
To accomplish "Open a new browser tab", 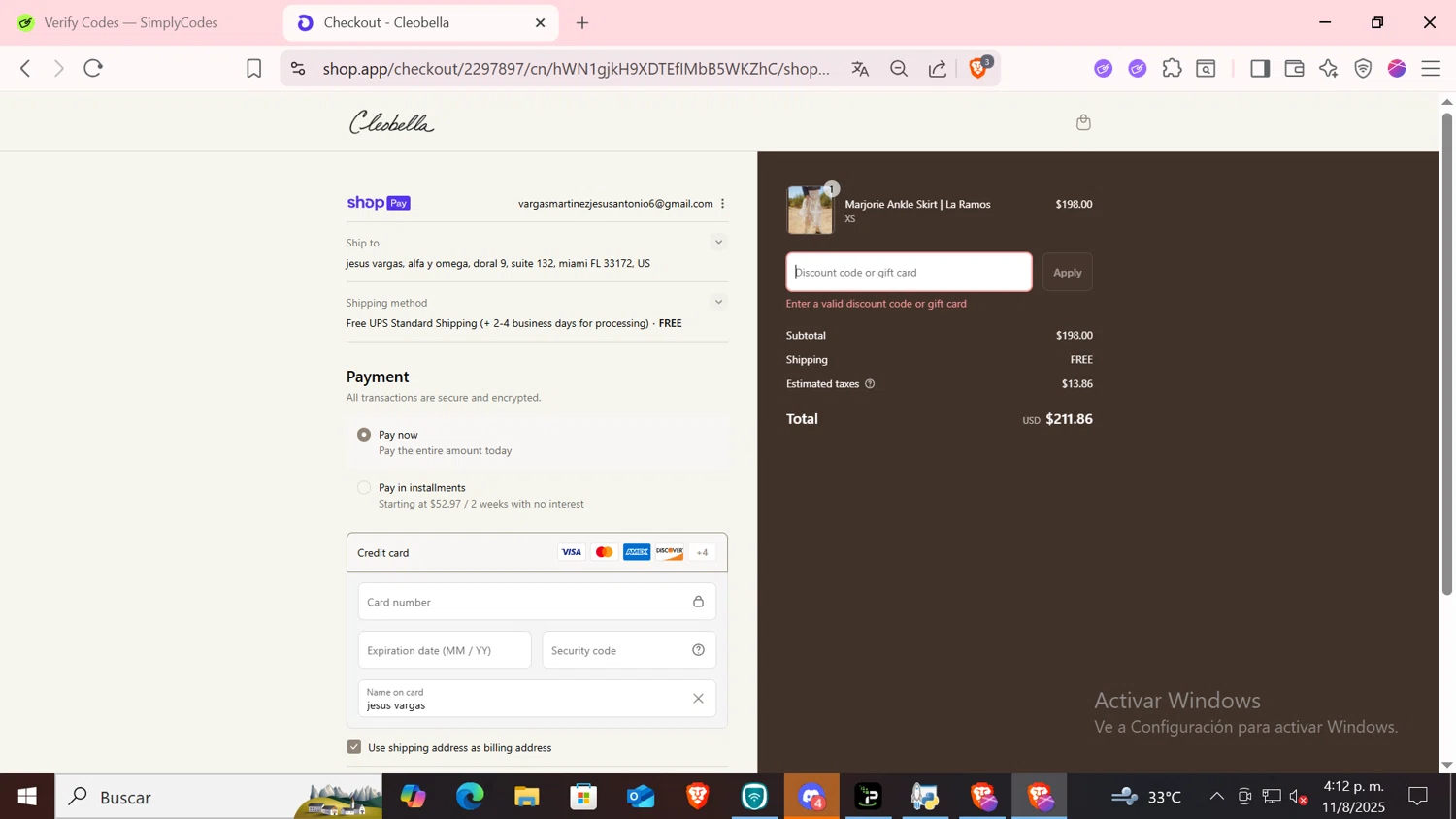I will click(582, 22).
